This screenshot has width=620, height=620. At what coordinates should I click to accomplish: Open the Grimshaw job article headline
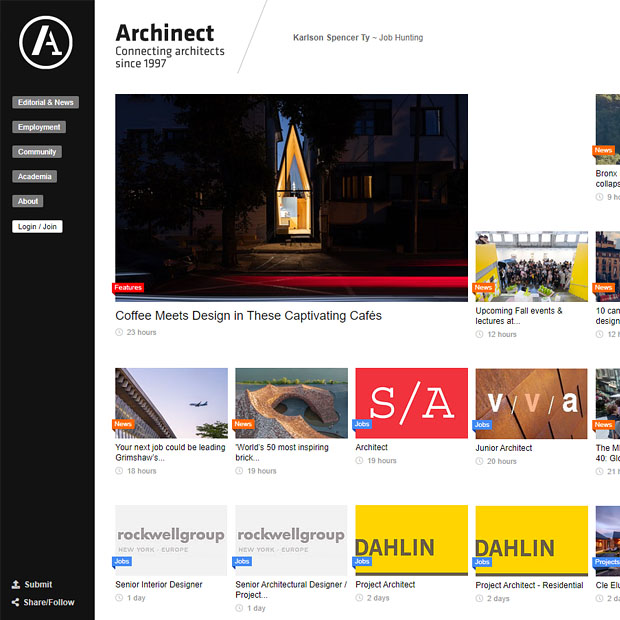pos(170,452)
